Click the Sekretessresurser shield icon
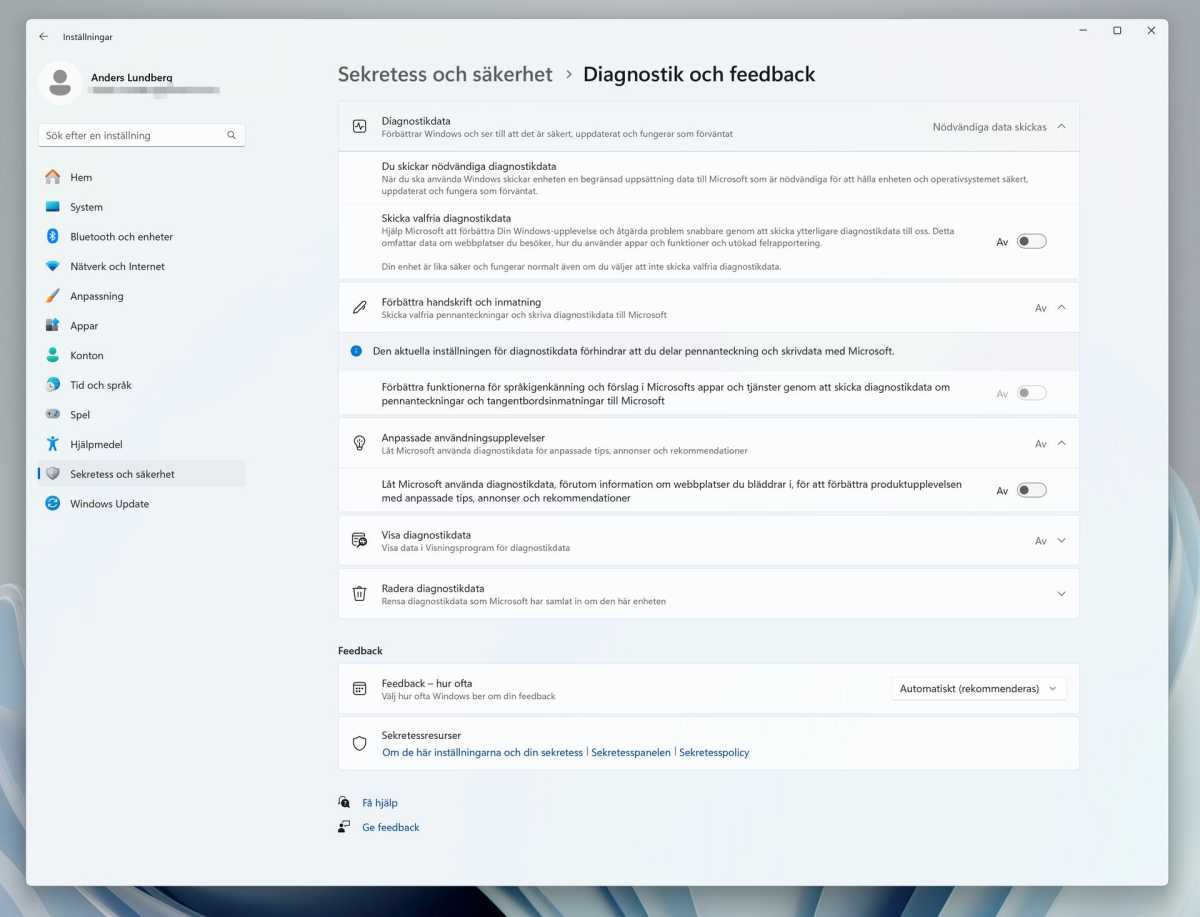The height and width of the screenshot is (917, 1200). [x=360, y=743]
